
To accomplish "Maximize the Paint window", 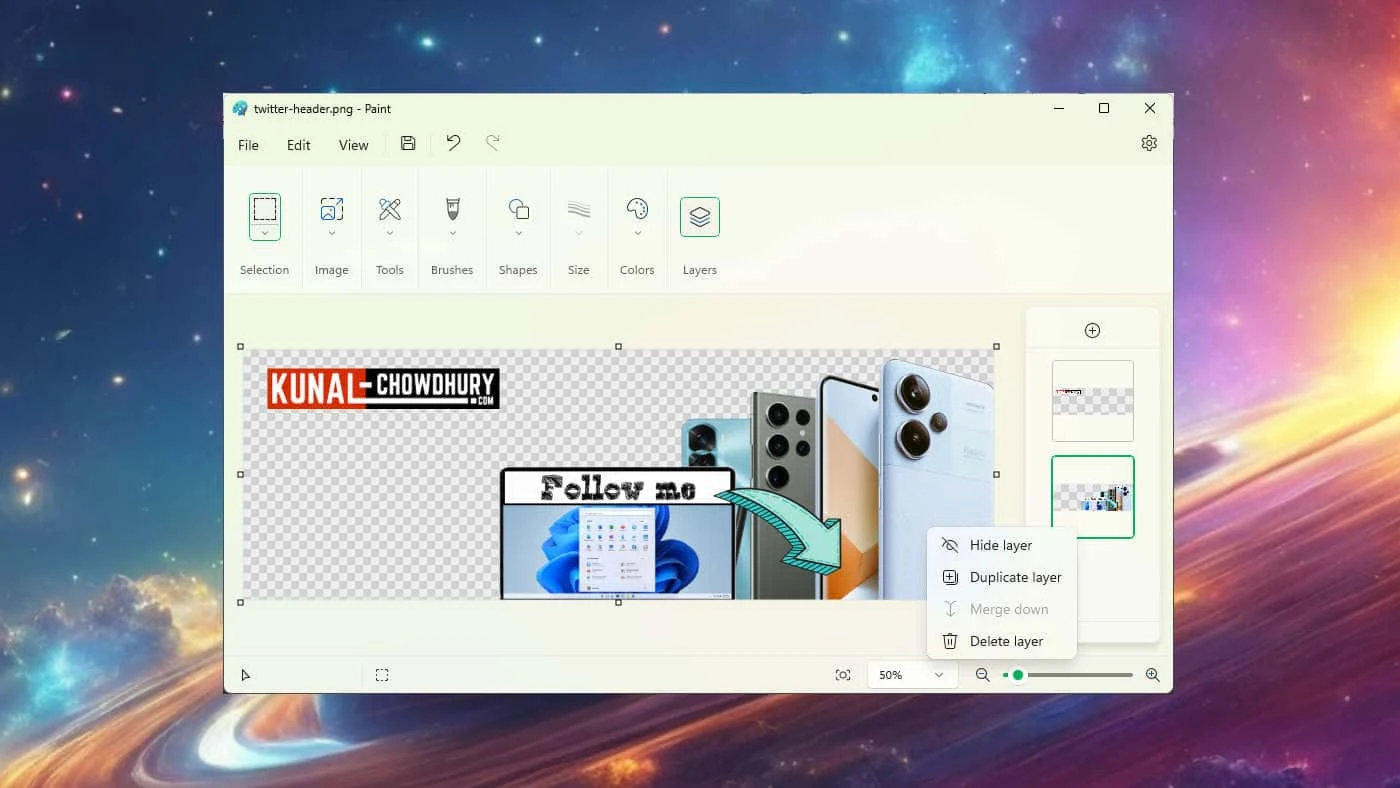I will (x=1104, y=108).
